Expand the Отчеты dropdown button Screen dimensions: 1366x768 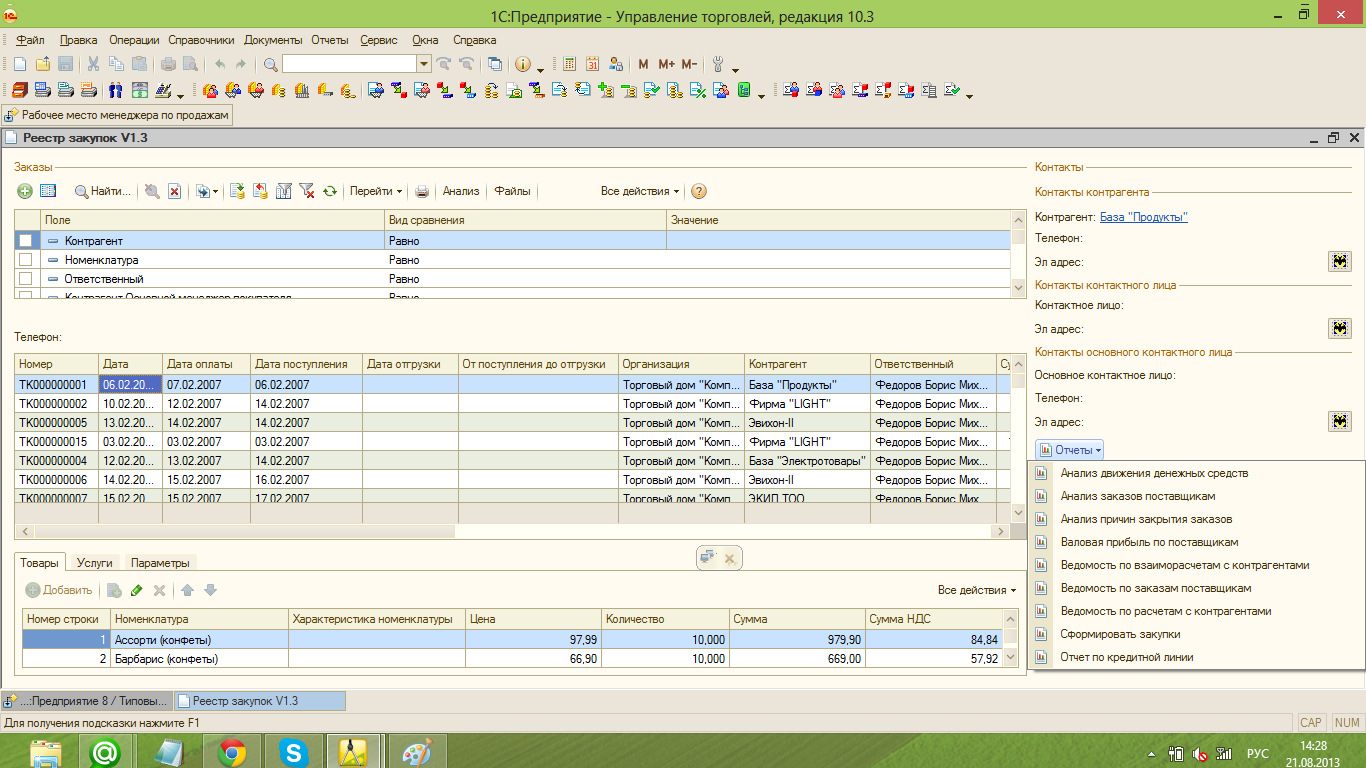(x=1070, y=450)
